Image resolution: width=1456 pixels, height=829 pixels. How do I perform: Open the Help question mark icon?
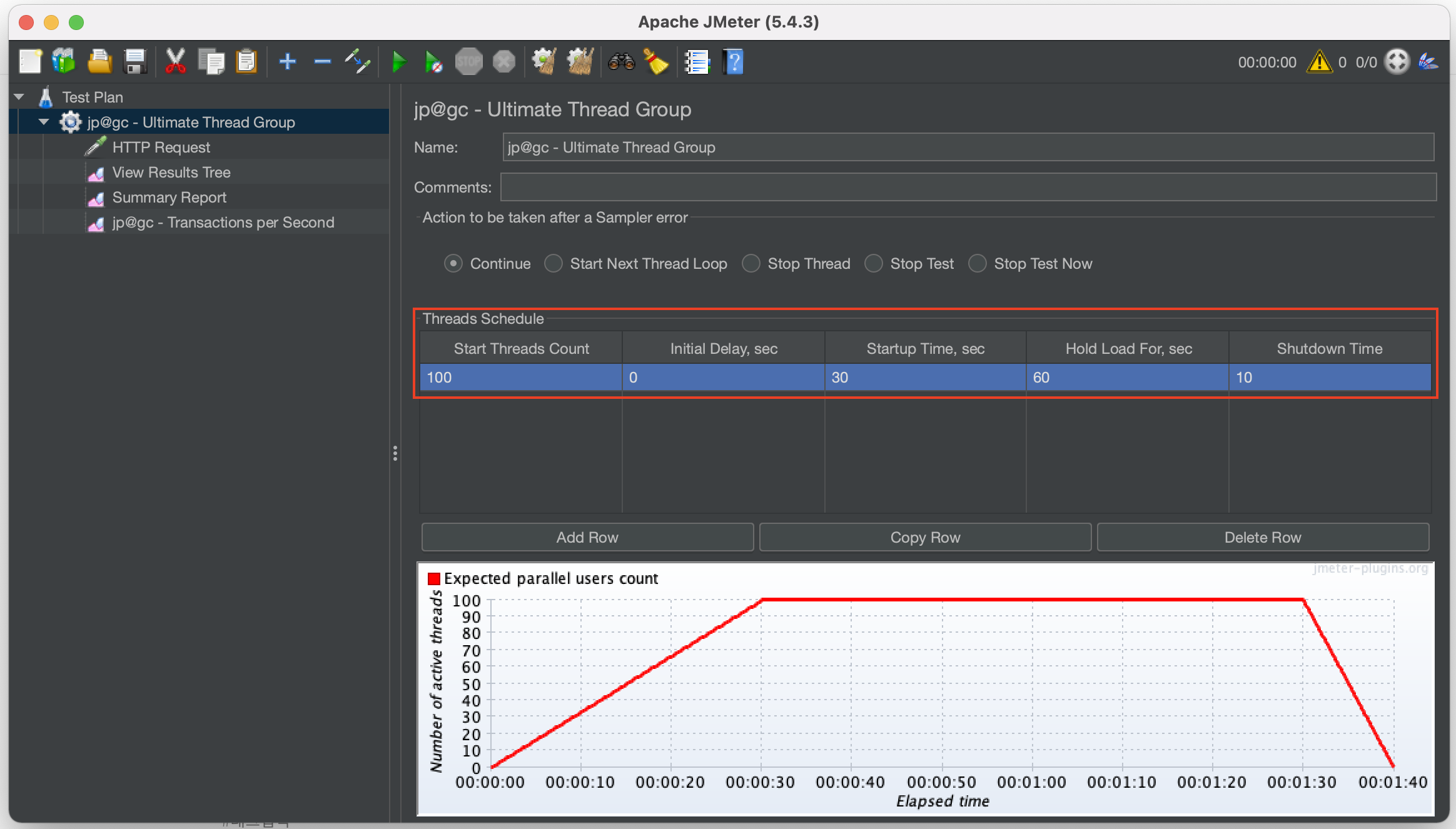(x=733, y=62)
